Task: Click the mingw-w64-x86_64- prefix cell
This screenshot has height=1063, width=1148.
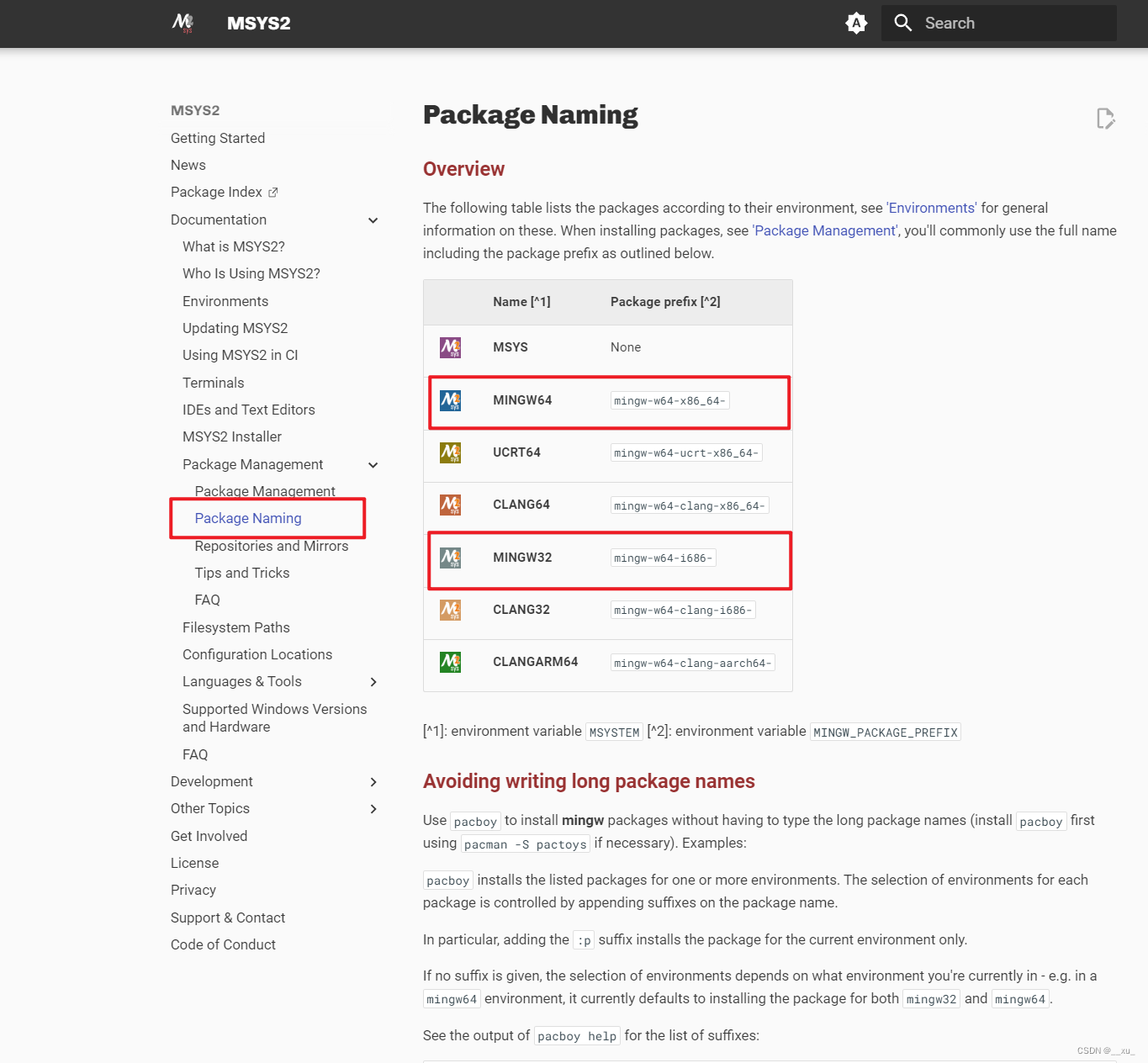Action: coord(669,401)
